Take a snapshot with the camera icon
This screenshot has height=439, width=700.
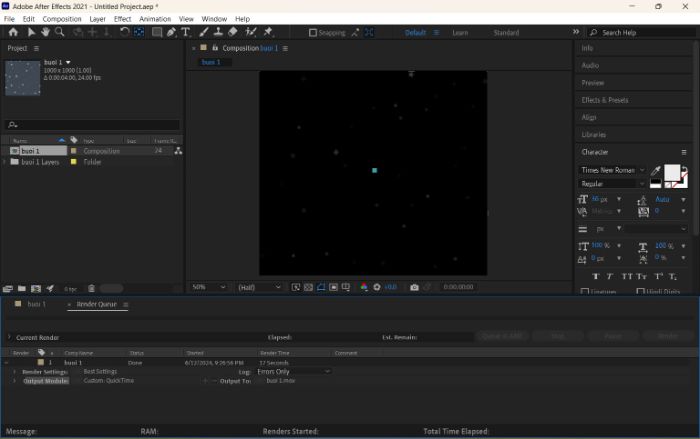414,287
